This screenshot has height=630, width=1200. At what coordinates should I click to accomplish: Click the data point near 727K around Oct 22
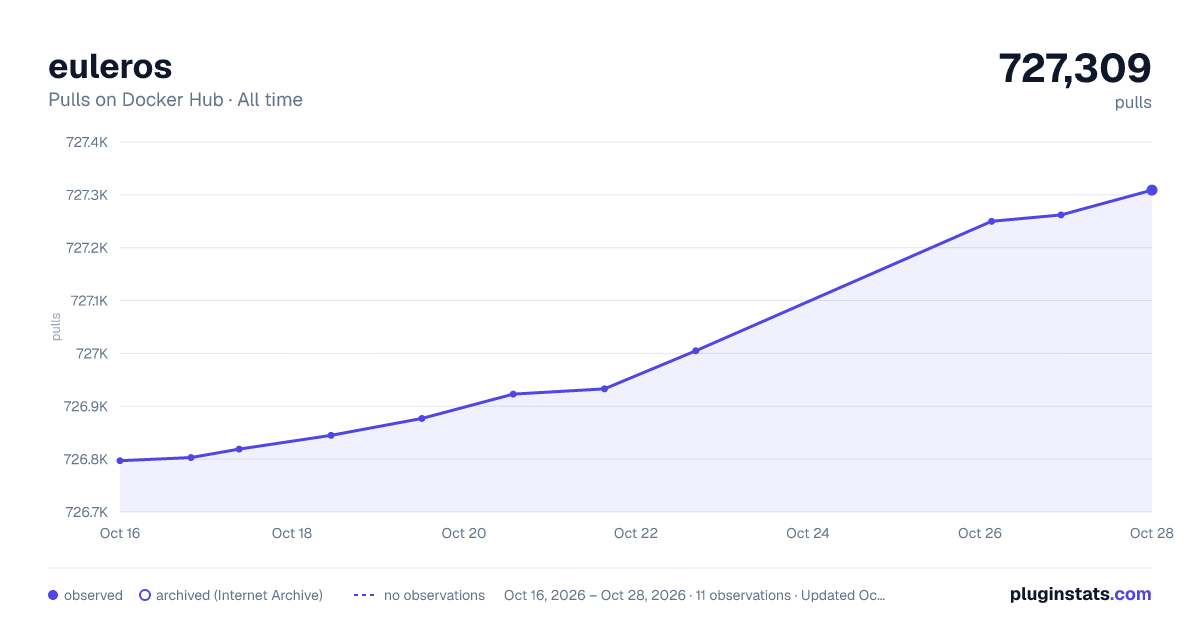(696, 351)
